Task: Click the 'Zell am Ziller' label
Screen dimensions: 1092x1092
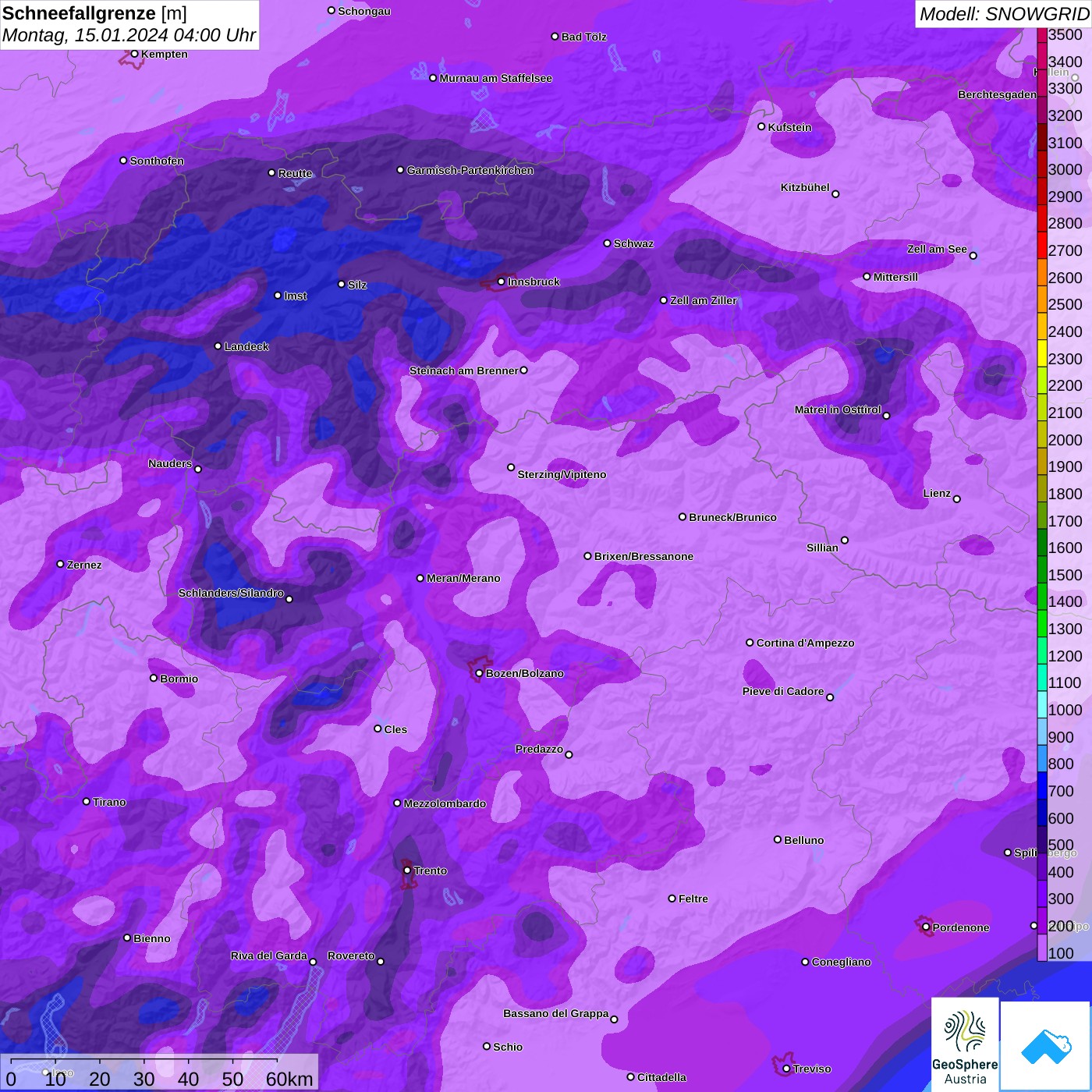Action: pyautogui.click(x=704, y=300)
